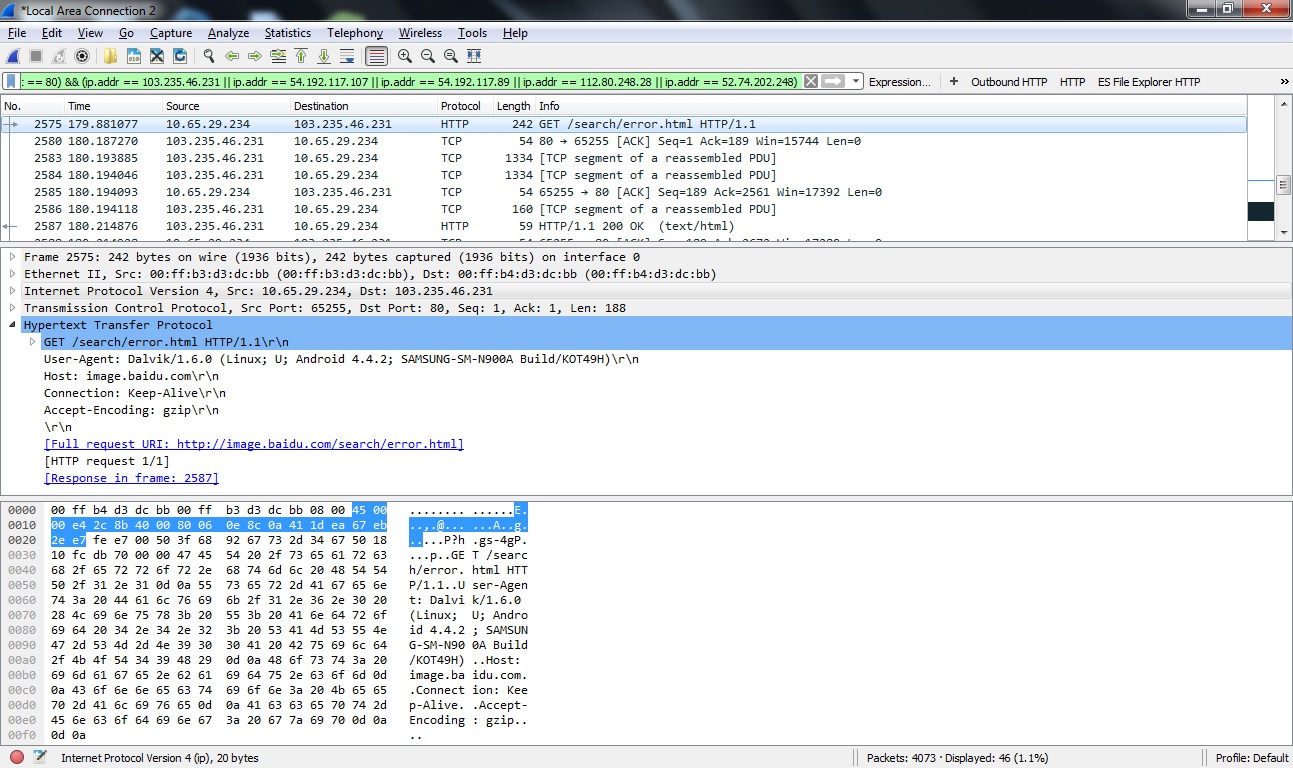The width and height of the screenshot is (1293, 768).
Task: Toggle colorize packet list button
Action: click(x=376, y=56)
